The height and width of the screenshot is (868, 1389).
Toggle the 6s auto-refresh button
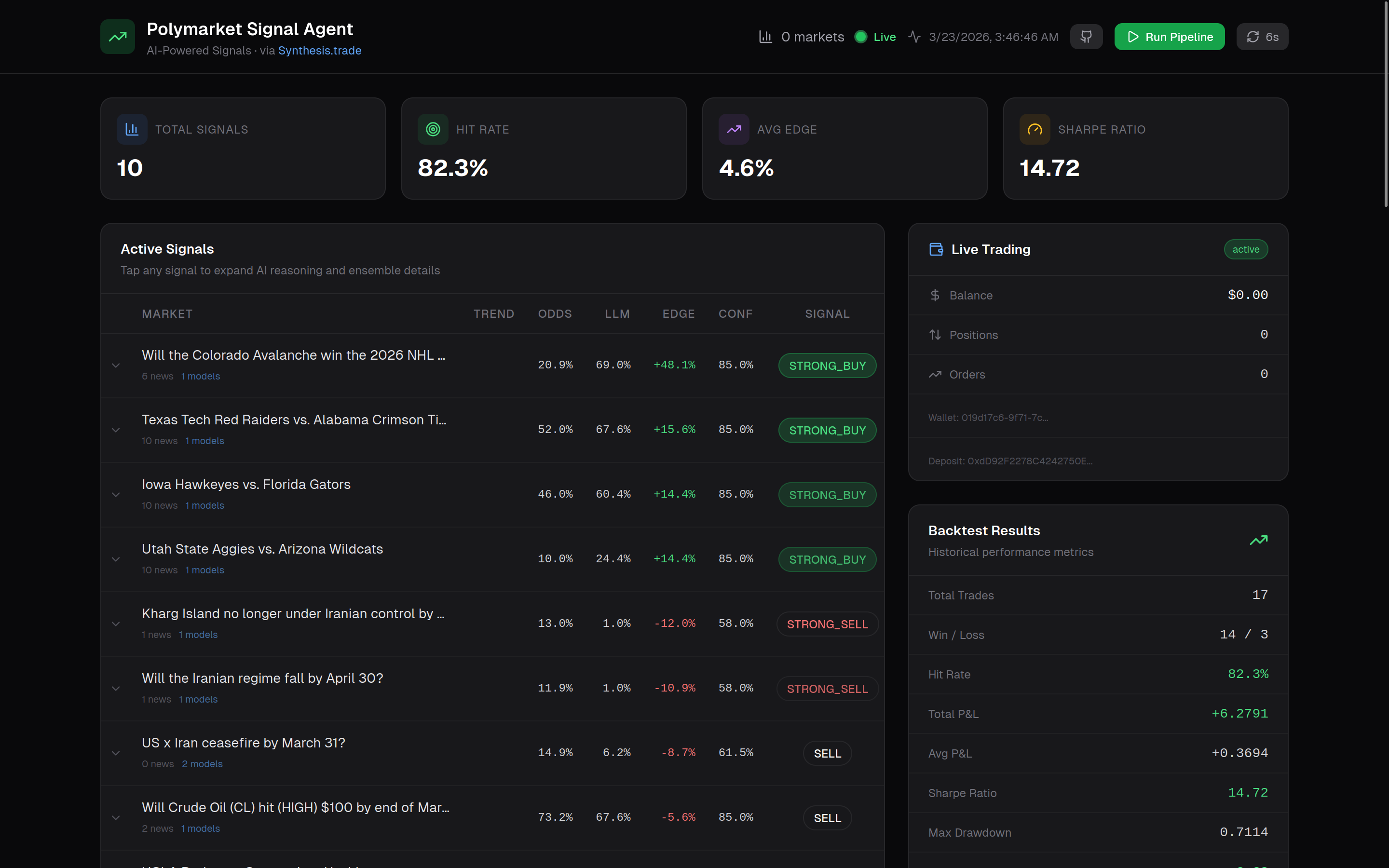pos(1262,37)
